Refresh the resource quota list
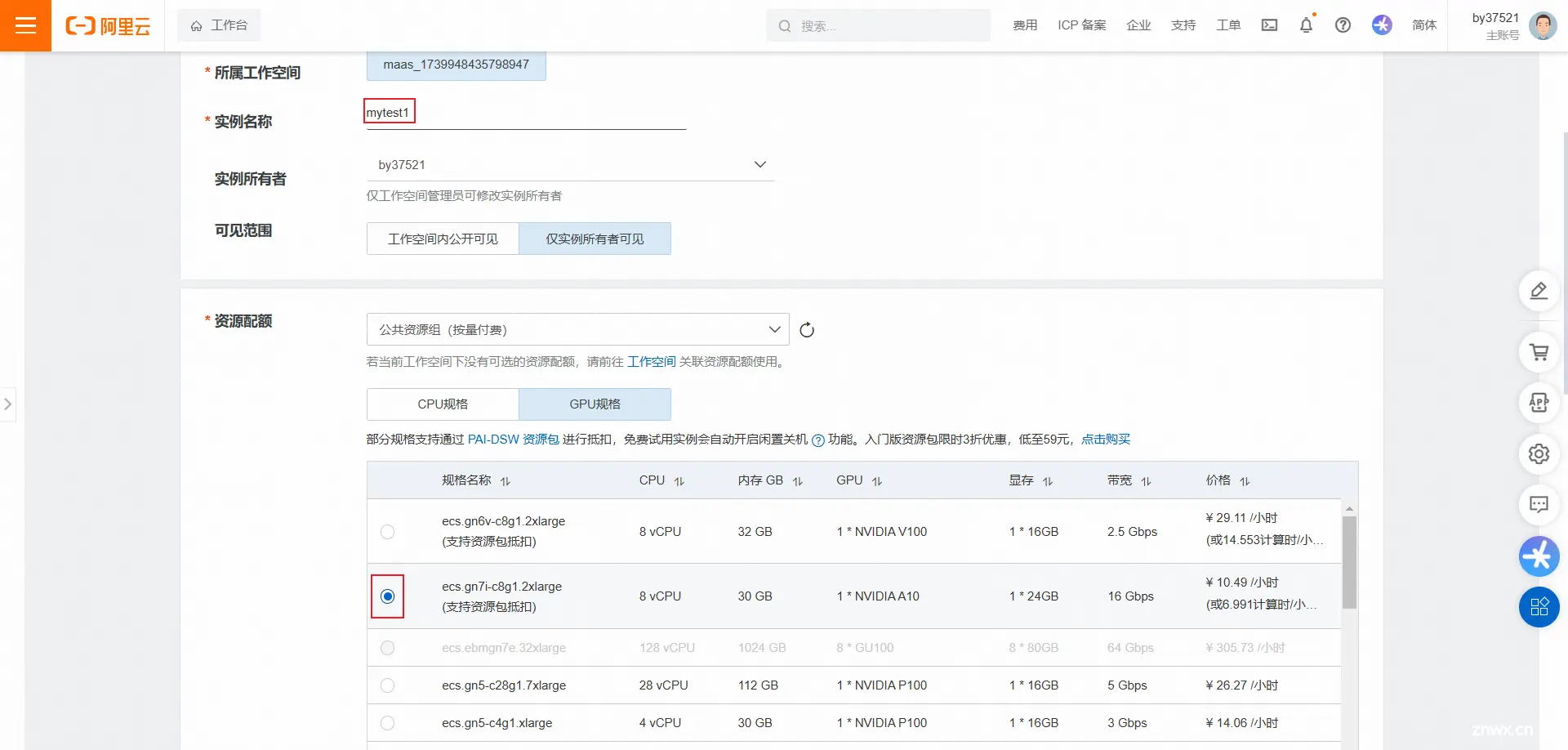This screenshot has height=750, width=1568. click(807, 330)
